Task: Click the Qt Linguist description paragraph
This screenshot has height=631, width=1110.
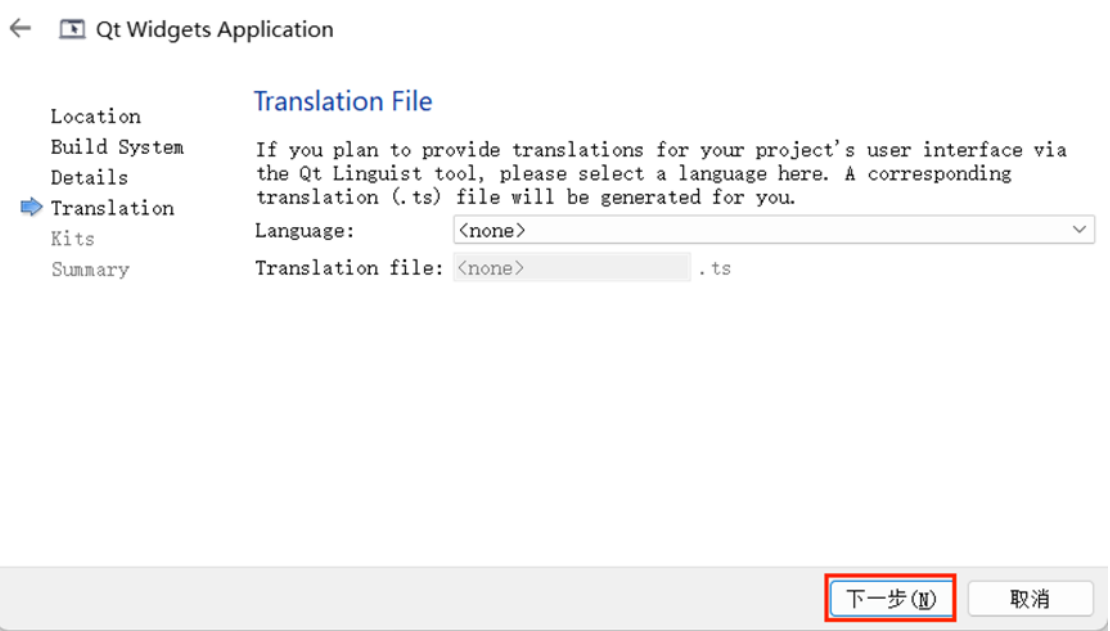Action: point(661,174)
